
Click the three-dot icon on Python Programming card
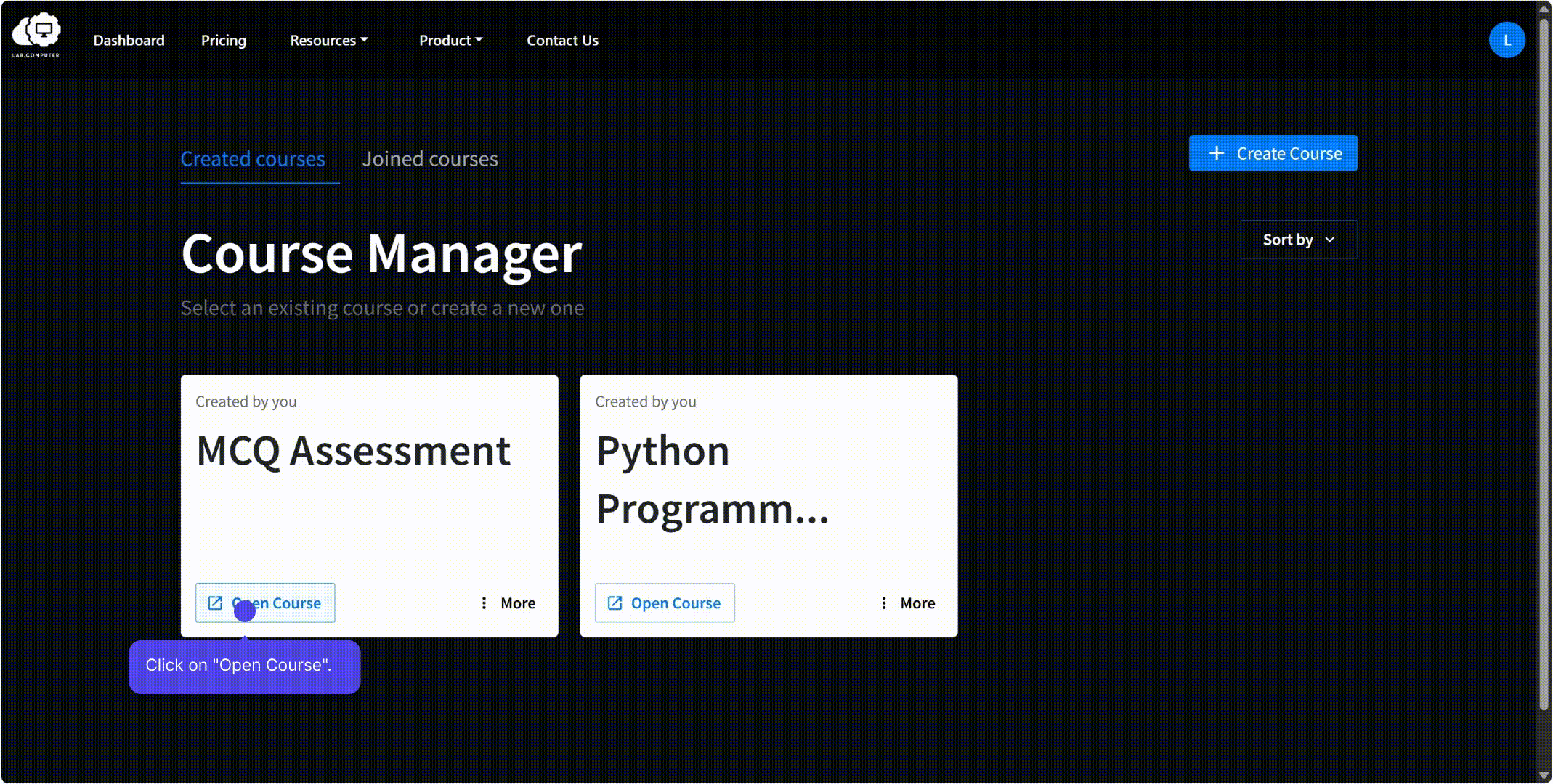pyautogui.click(x=883, y=603)
